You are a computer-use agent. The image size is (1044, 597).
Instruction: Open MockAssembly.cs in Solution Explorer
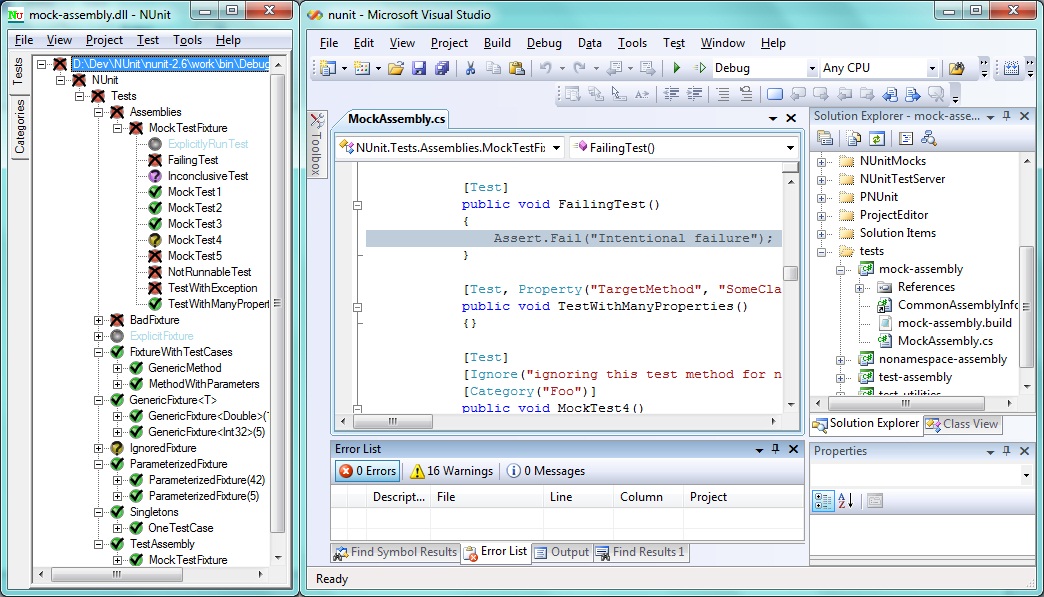tap(945, 341)
